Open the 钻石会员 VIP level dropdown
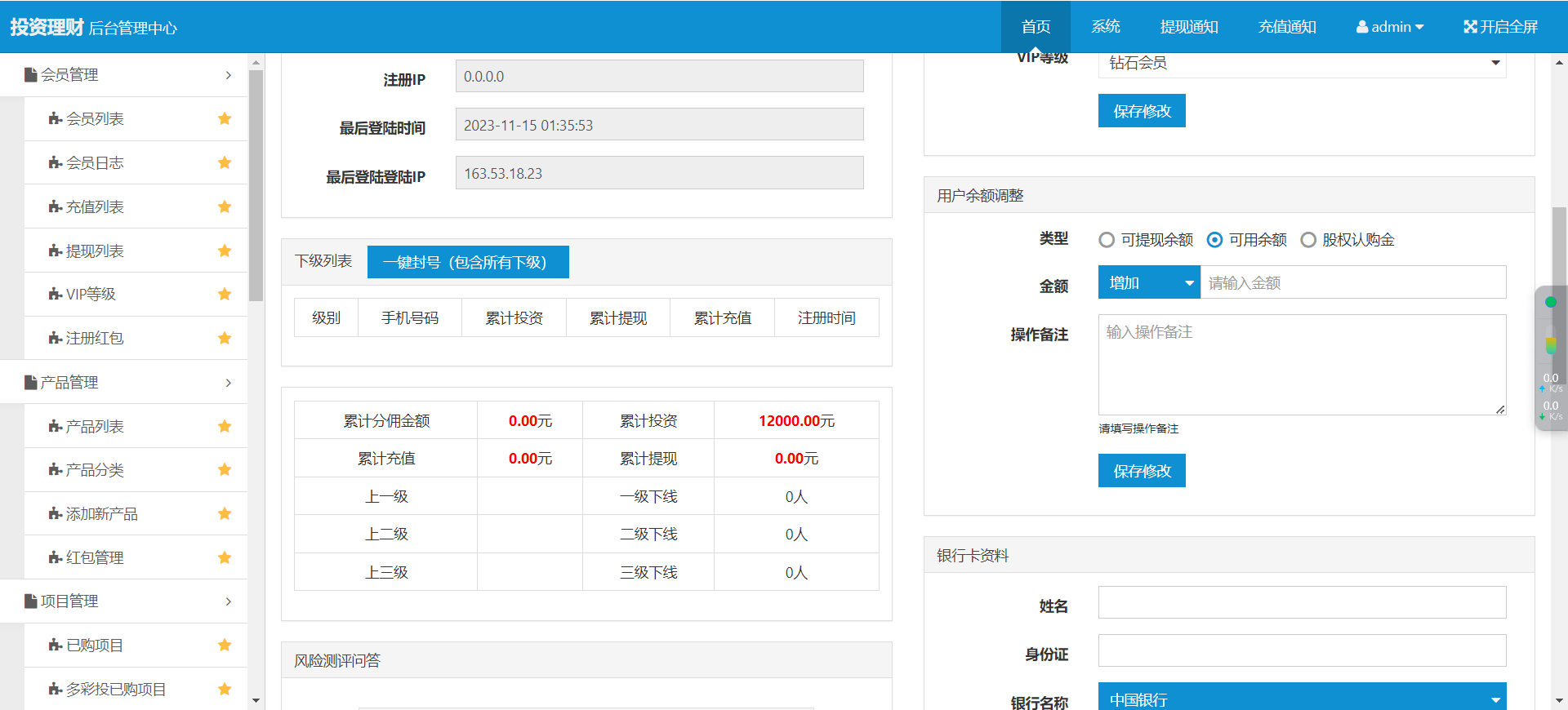Screen dimensions: 1568x710 point(1302,63)
